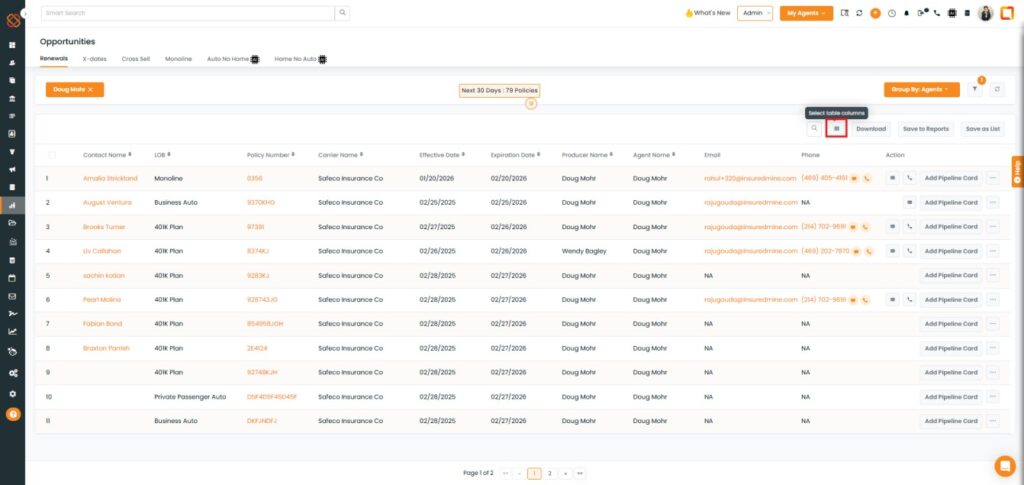Open the chat bubble widget
This screenshot has width=1024, height=485.
click(x=1004, y=465)
